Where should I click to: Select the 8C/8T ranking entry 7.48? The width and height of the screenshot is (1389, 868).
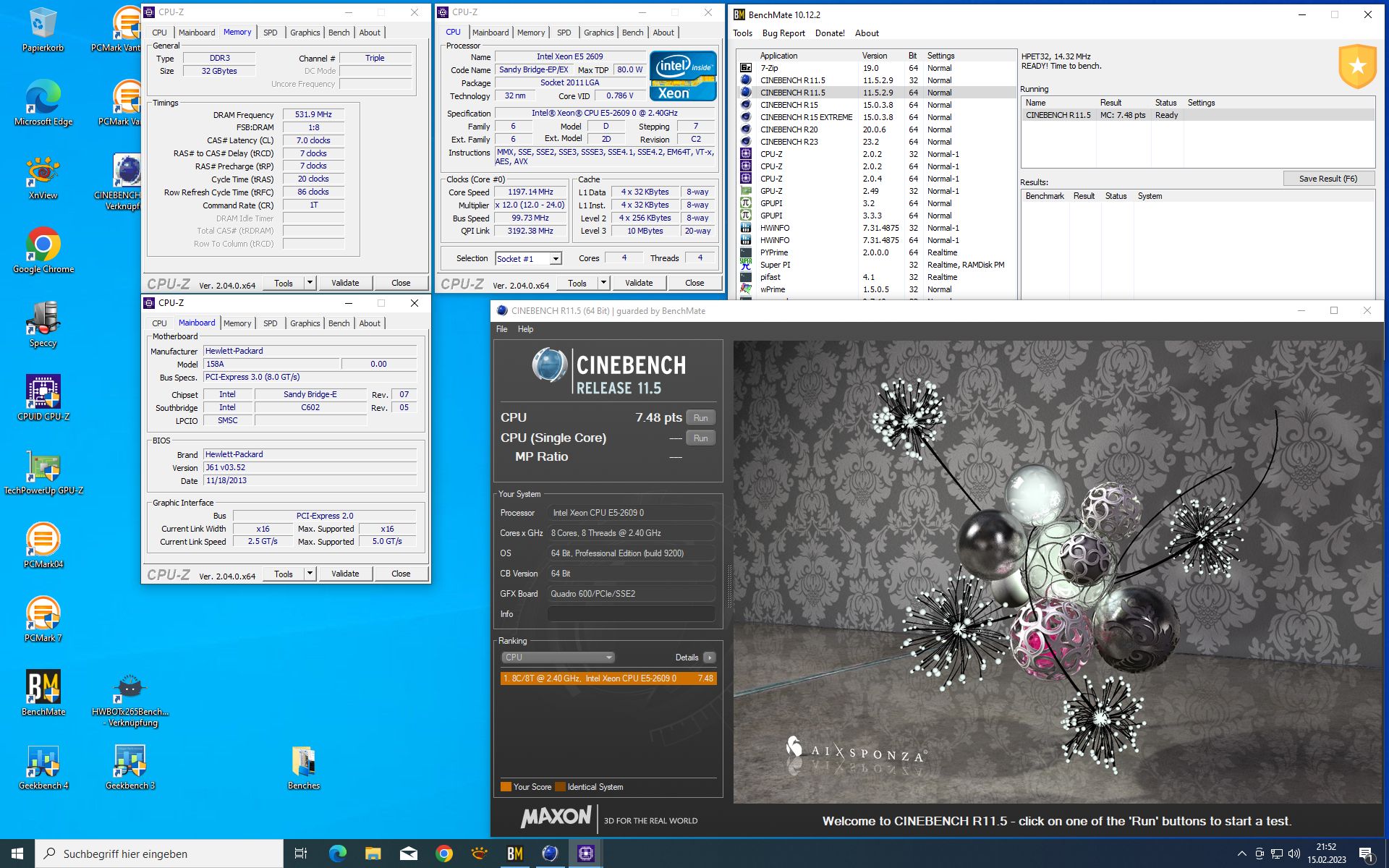point(608,678)
